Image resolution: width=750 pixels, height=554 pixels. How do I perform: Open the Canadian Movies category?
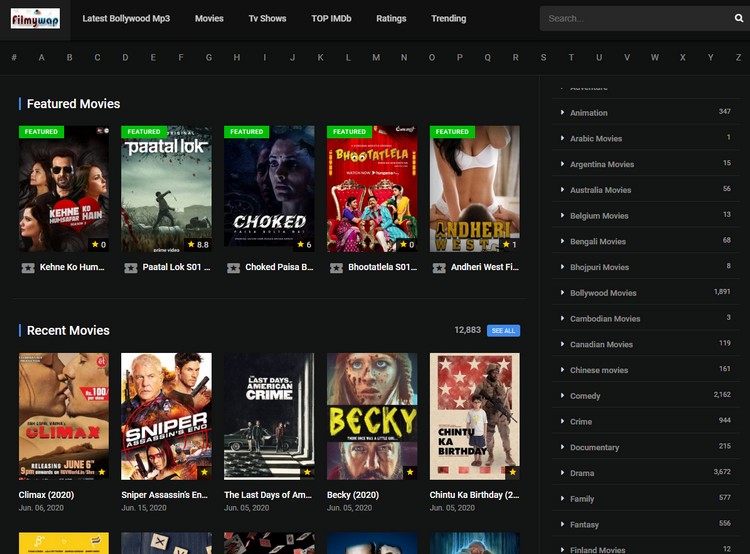601,344
